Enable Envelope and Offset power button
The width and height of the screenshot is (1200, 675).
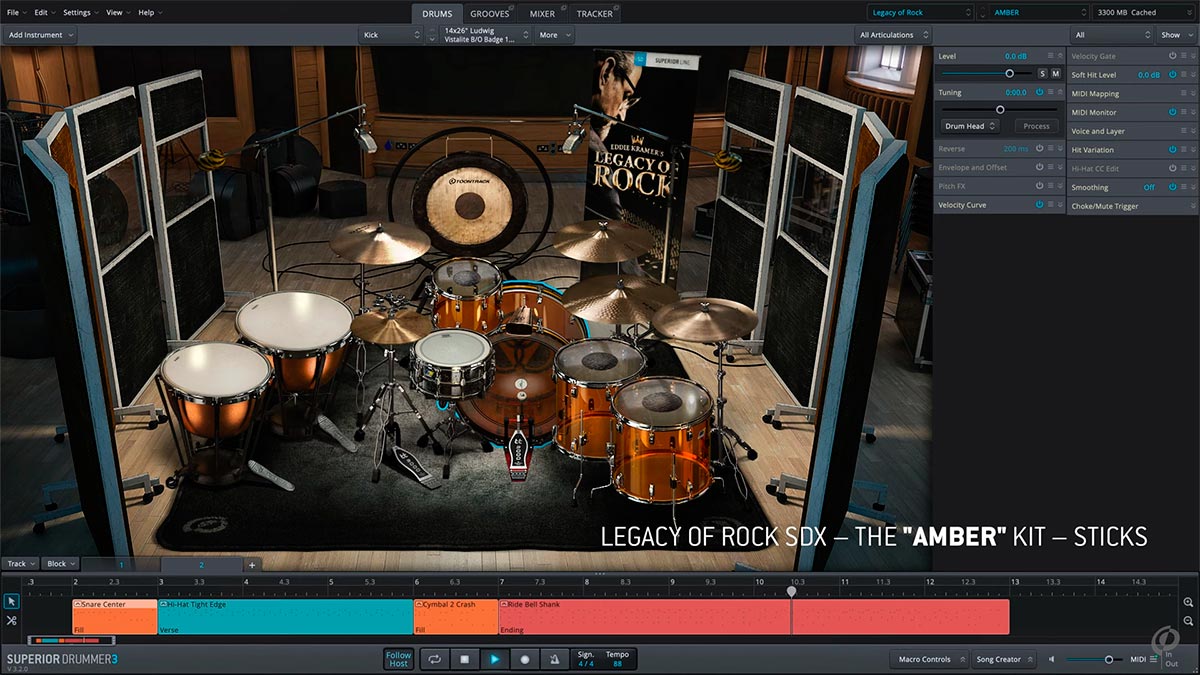[1039, 168]
